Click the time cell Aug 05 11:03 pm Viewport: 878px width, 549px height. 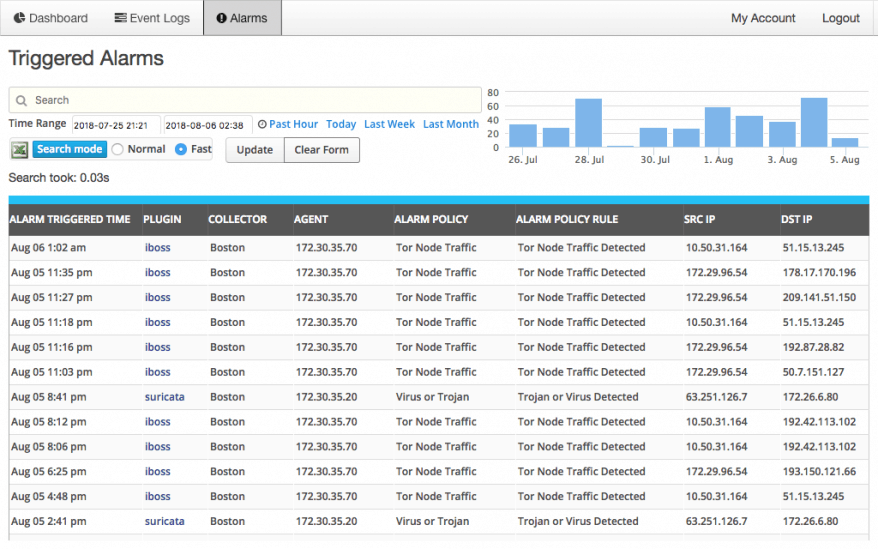pyautogui.click(x=52, y=372)
